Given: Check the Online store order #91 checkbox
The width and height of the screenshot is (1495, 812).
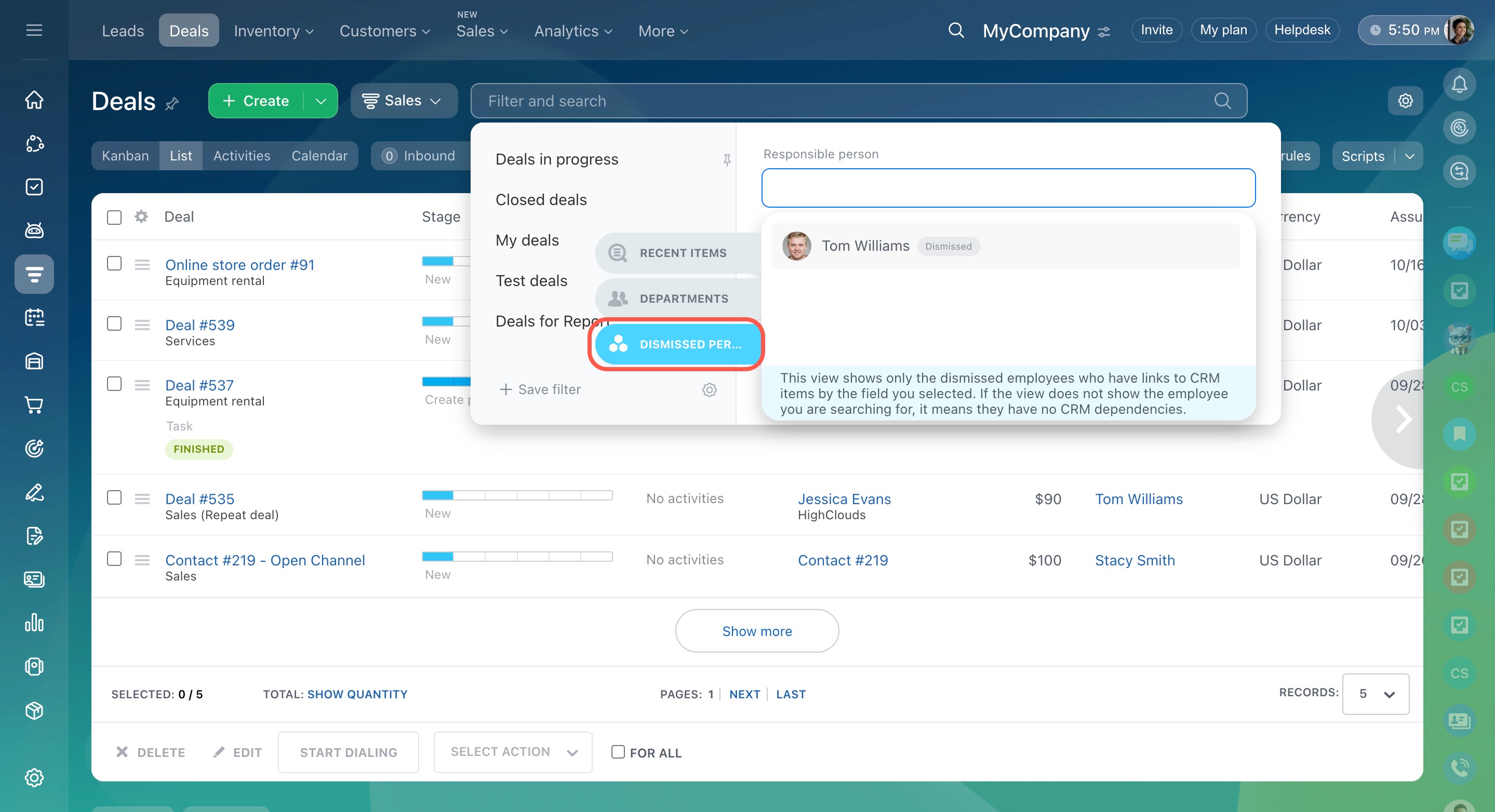Looking at the screenshot, I should [114, 264].
